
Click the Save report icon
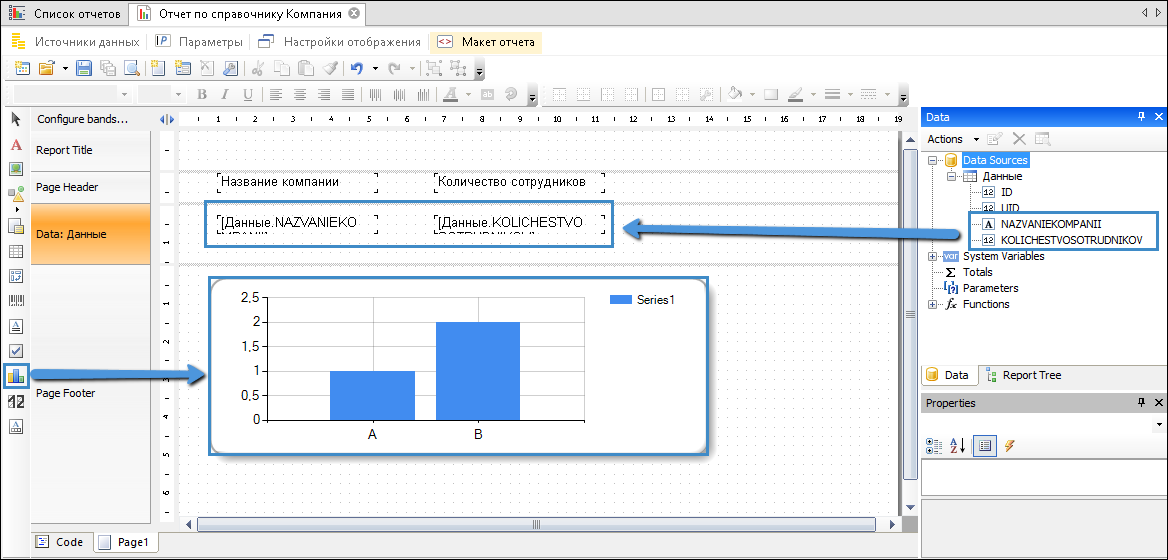84,68
